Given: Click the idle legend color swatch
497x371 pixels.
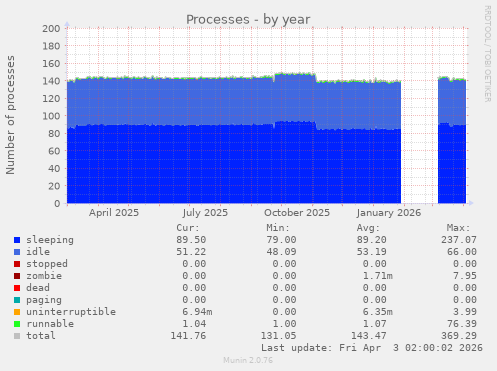Looking at the screenshot, I should 17,252.
